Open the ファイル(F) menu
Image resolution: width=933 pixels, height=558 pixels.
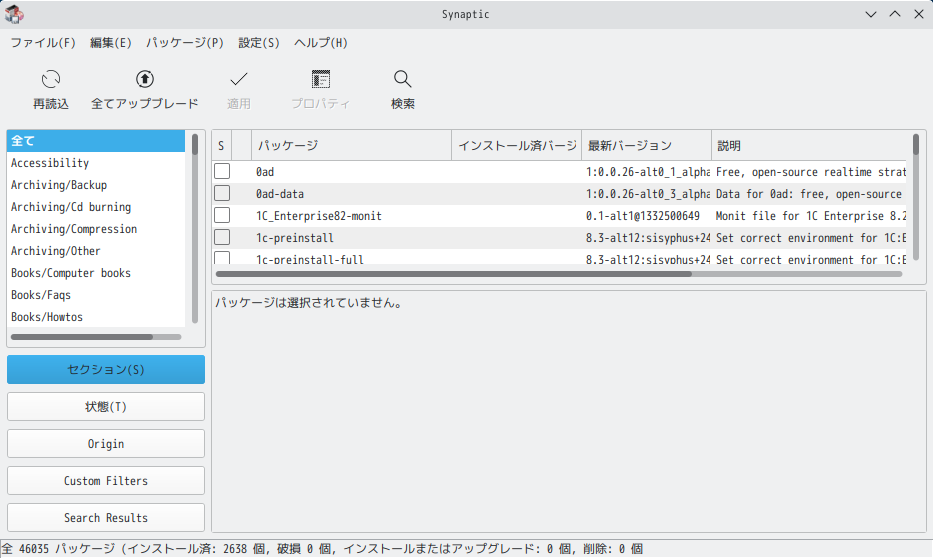(x=43, y=43)
